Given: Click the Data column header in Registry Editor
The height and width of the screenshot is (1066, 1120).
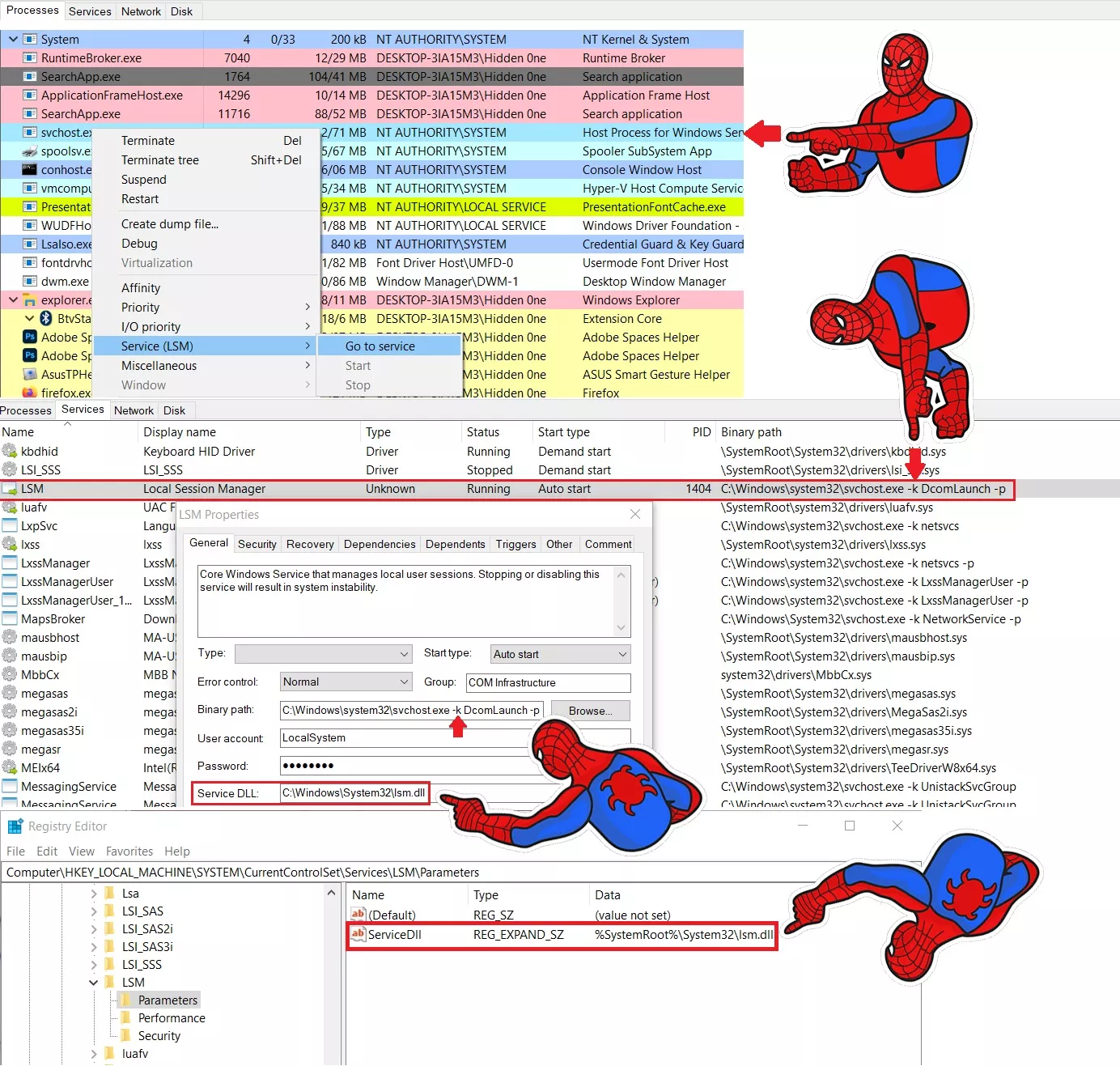Looking at the screenshot, I should (x=608, y=895).
